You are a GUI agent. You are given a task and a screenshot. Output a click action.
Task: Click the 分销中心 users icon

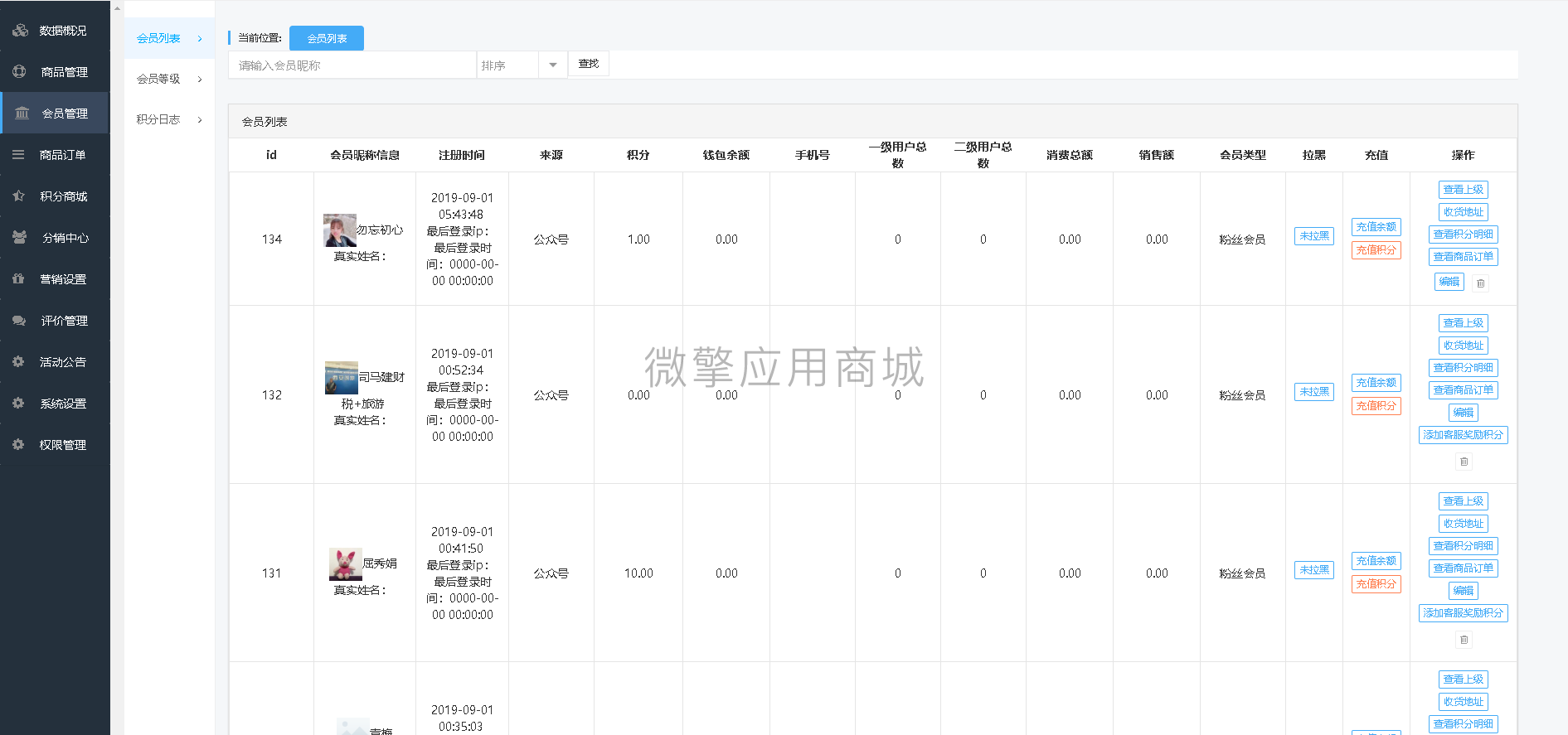tap(19, 238)
